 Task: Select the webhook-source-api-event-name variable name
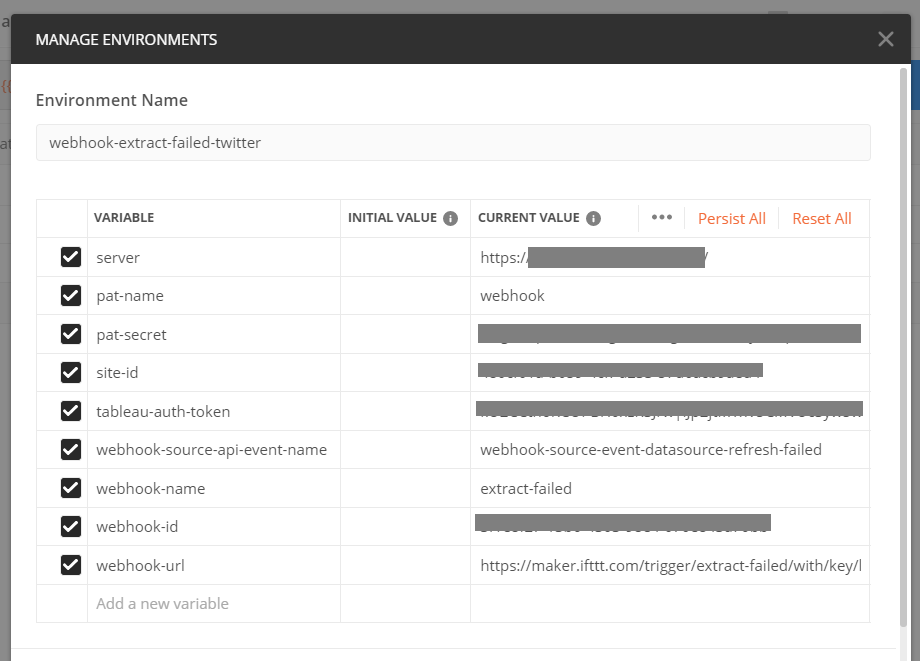pyautogui.click(x=211, y=450)
